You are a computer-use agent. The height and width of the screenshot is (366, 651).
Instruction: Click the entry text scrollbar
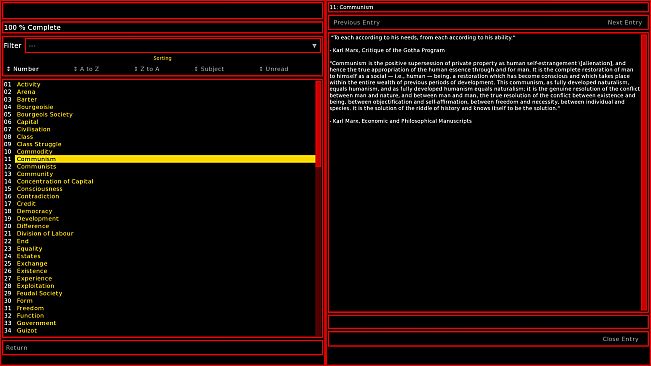click(644, 172)
